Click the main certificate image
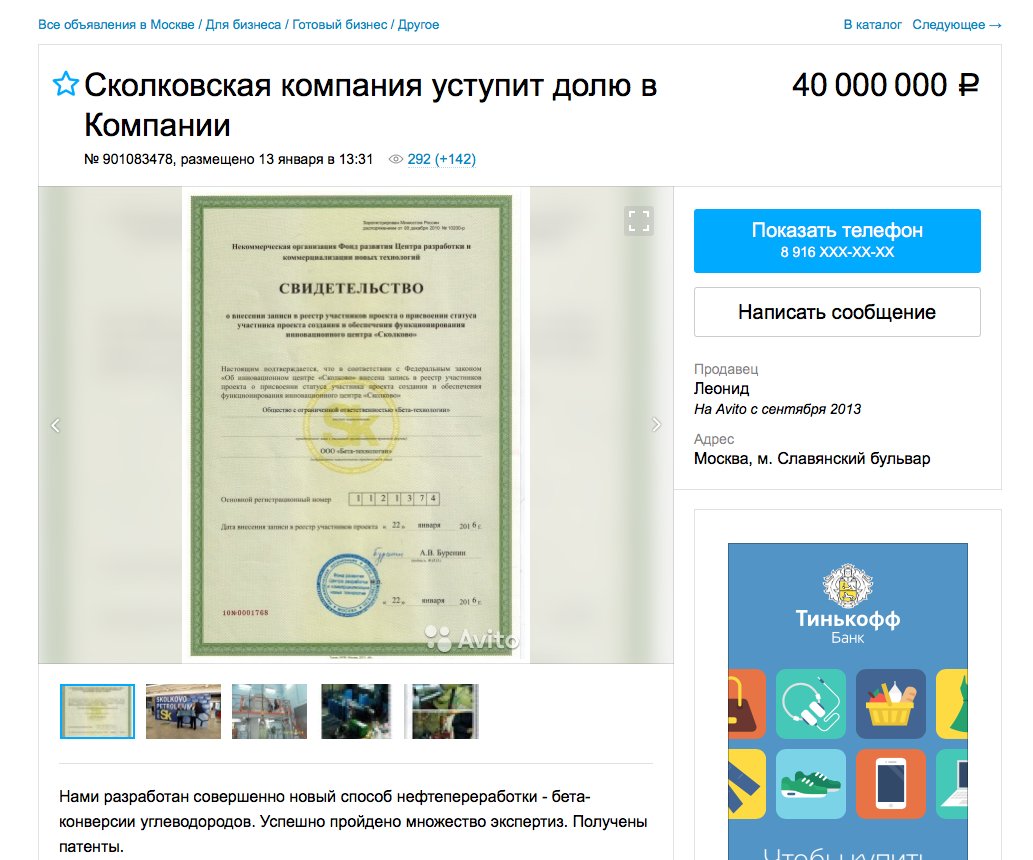This screenshot has height=860, width=1033. point(356,425)
